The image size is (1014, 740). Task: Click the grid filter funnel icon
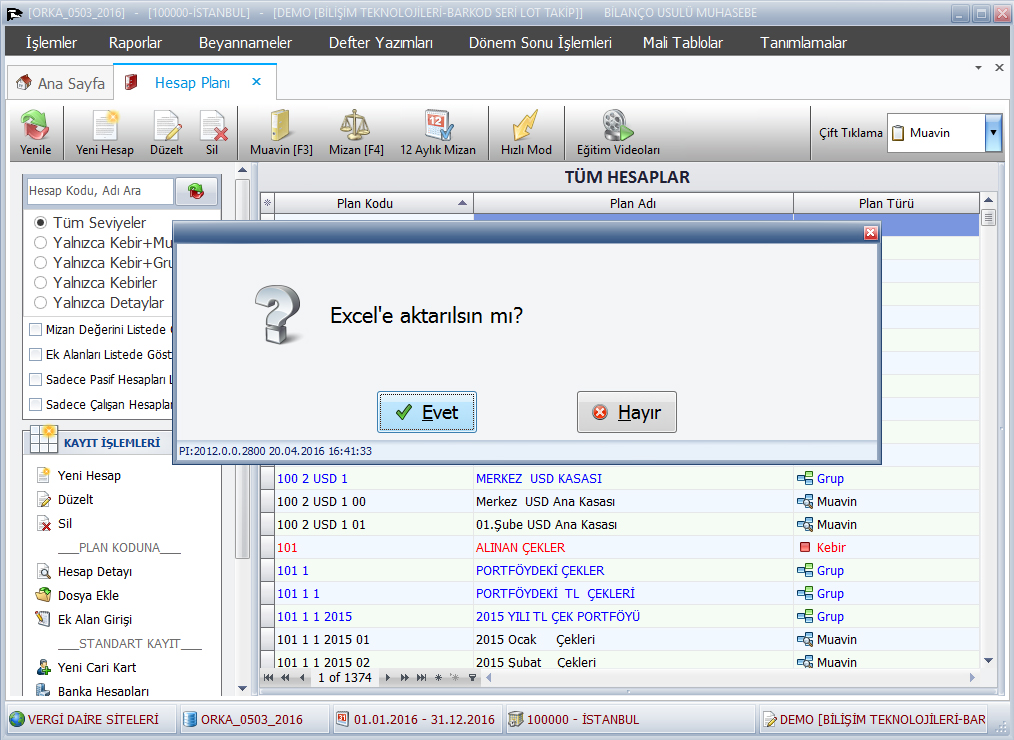click(473, 678)
